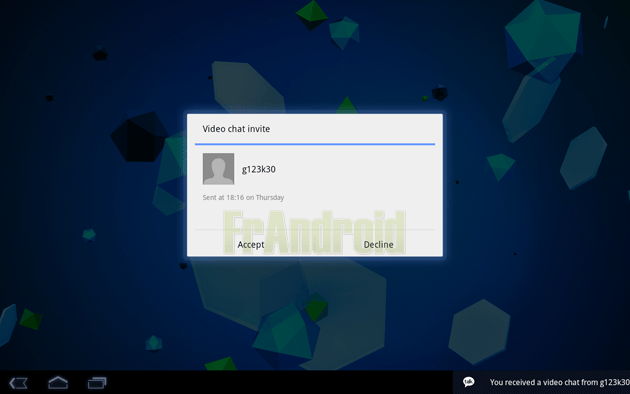
Task: Open the Talk notification bubble icon
Action: 468,382
